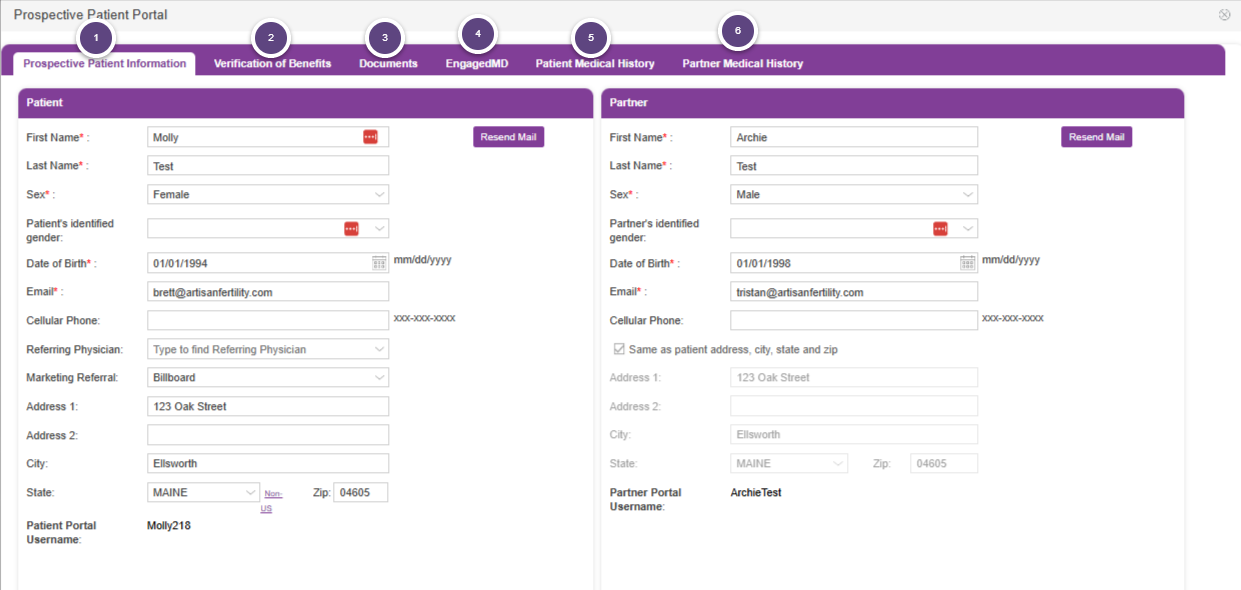Image resolution: width=1241 pixels, height=590 pixels.
Task: Select partner portal username ArchieTest
Action: pyautogui.click(x=756, y=493)
